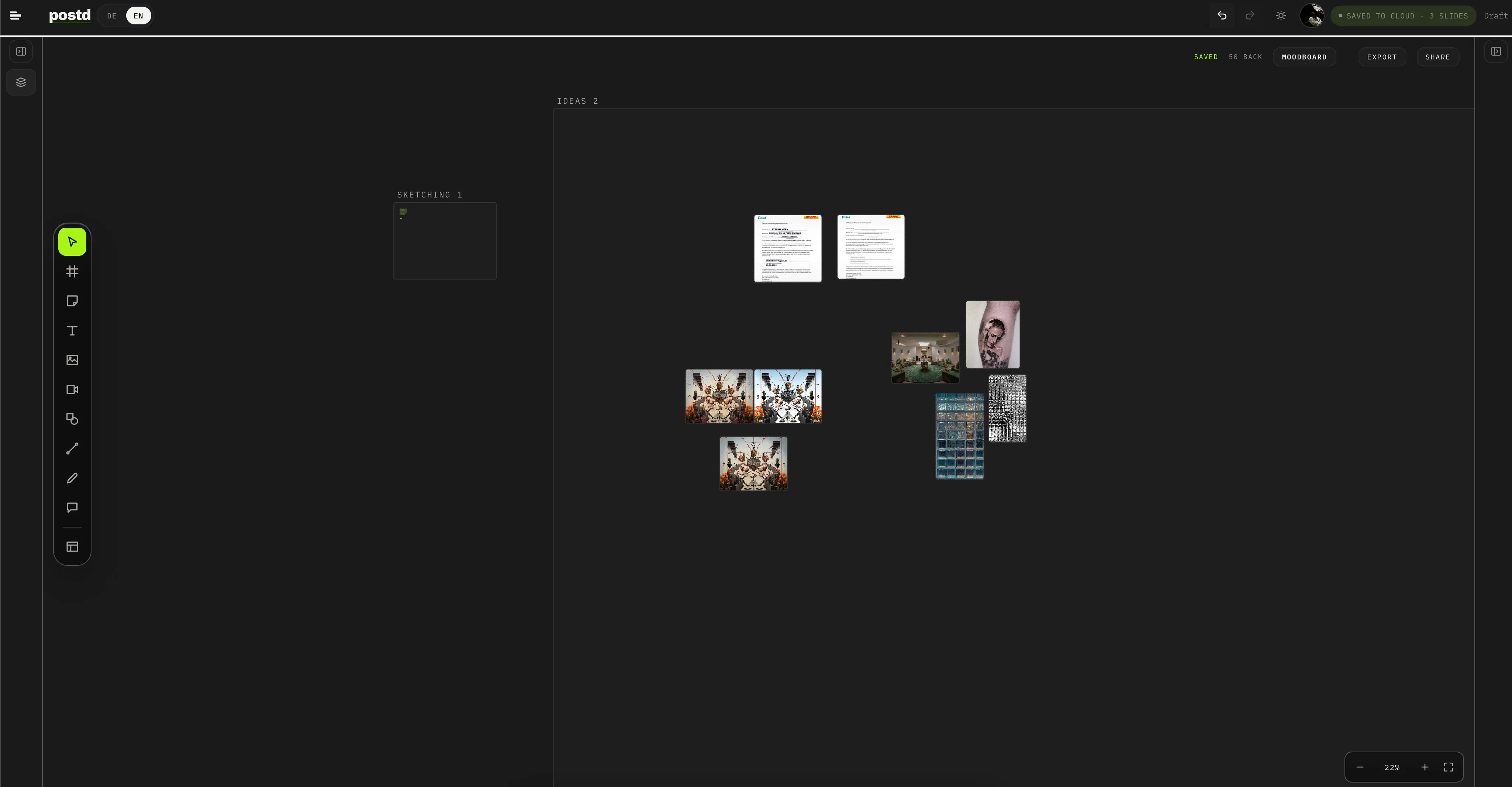Screen dimensions: 1512x787
Task: Select the image tool
Action: tap(72, 360)
